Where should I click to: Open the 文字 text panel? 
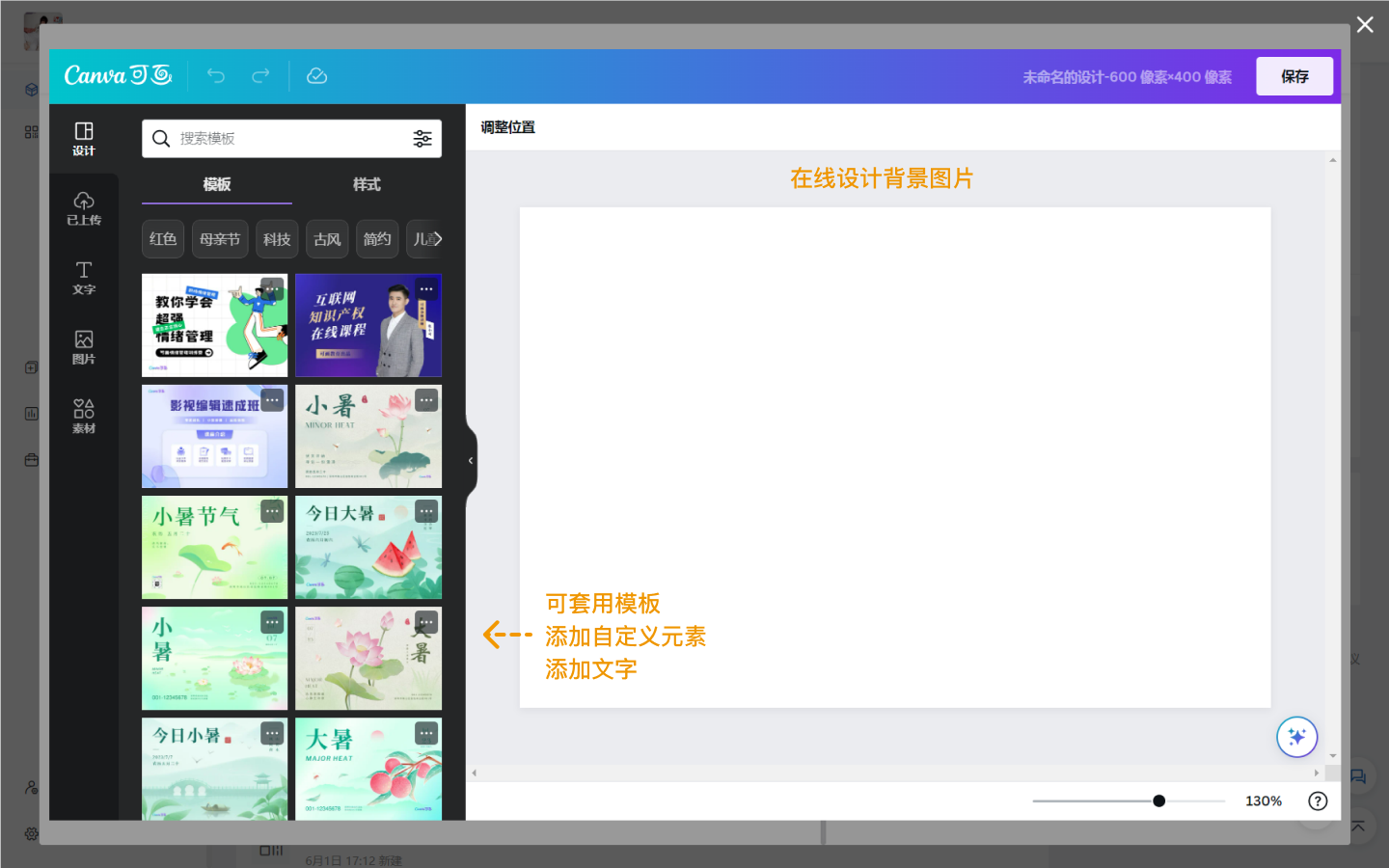coord(84,278)
